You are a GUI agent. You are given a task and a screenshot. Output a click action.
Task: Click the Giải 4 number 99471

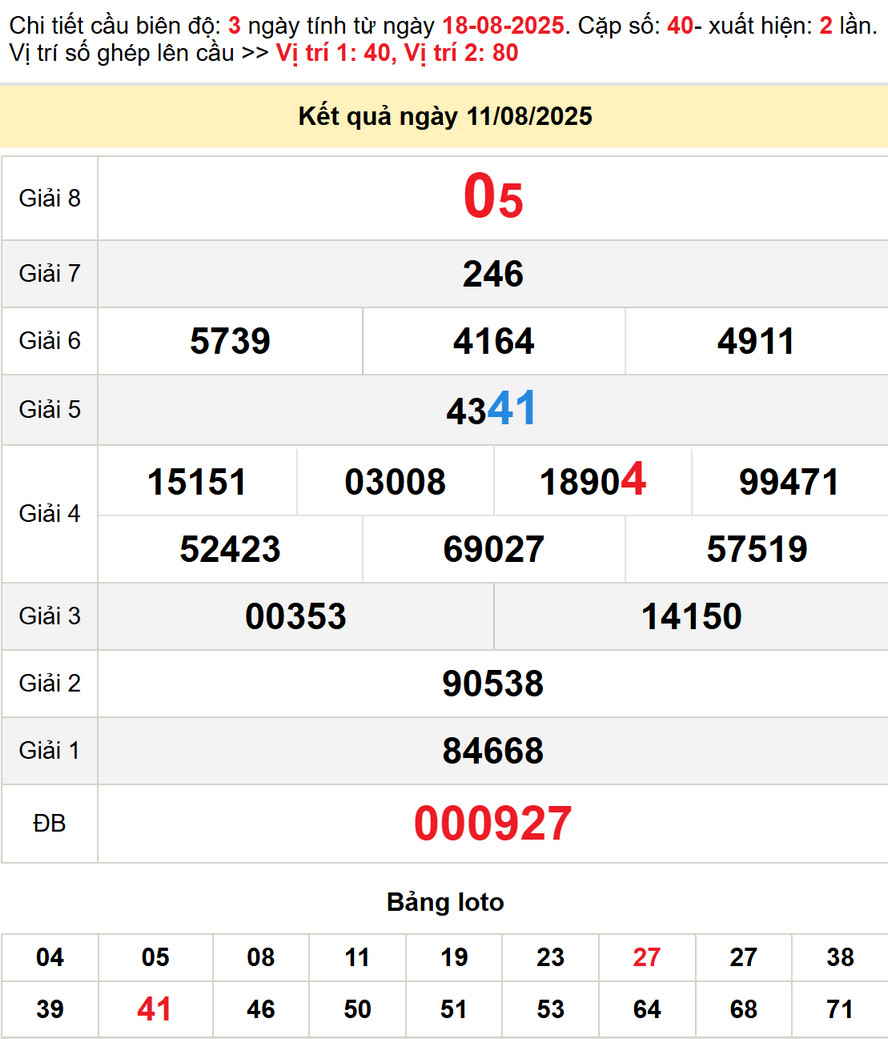(789, 482)
